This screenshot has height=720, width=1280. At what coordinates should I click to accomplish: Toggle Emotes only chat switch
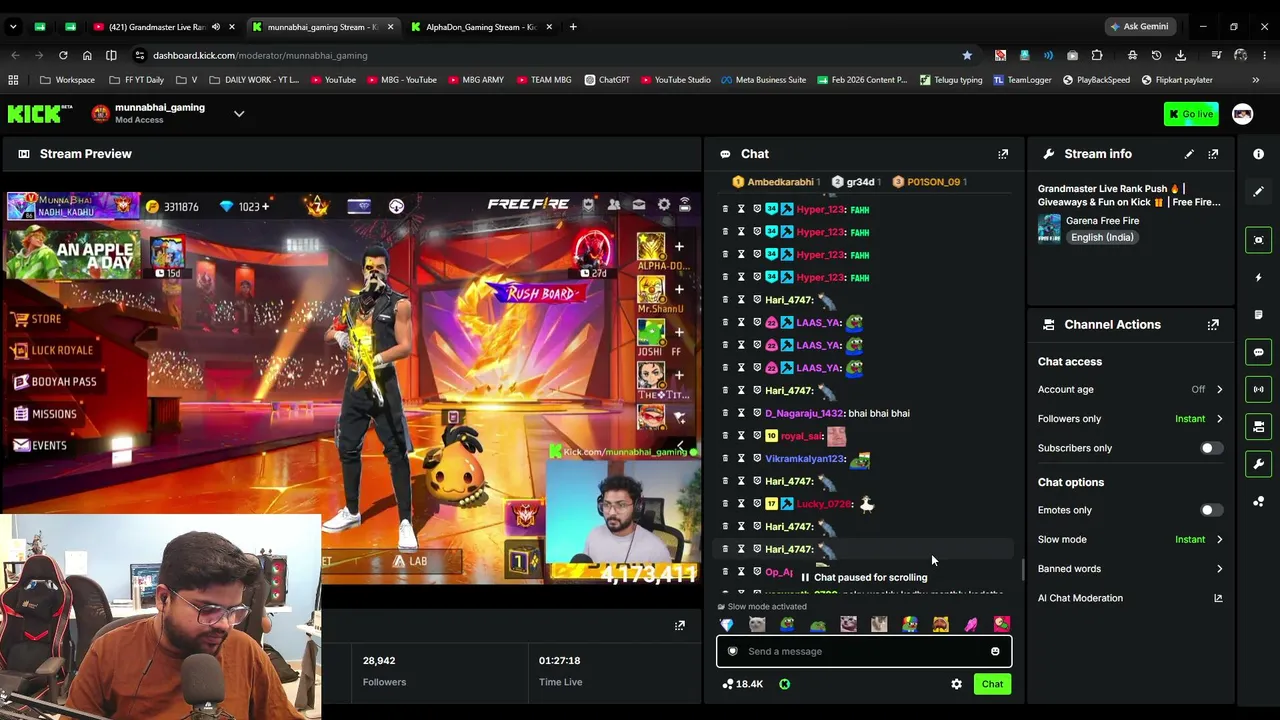(1210, 510)
